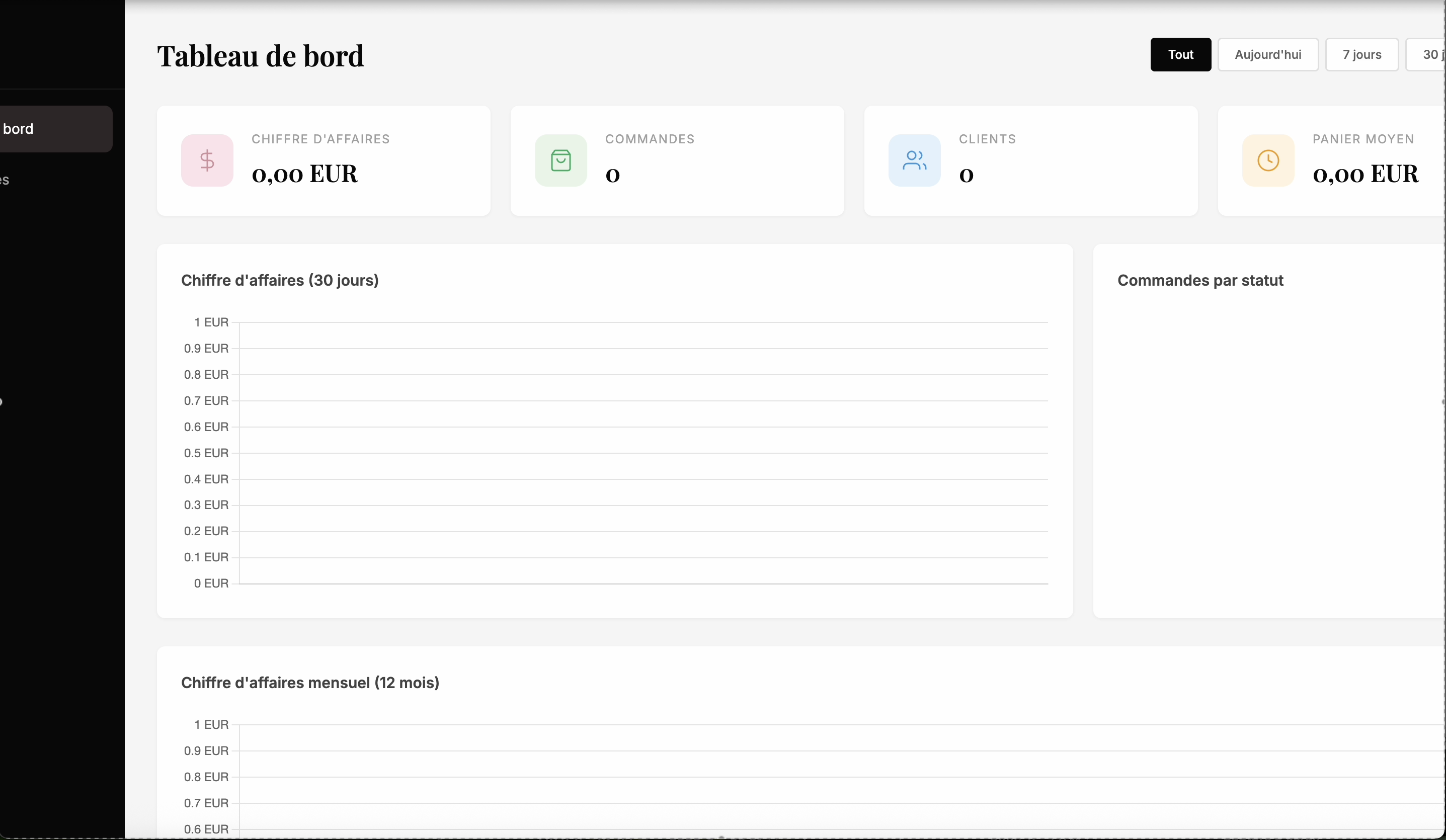Viewport: 1446px width, 840px height.
Task: Click the Chiffre d'affaires KPI card
Action: (324, 160)
